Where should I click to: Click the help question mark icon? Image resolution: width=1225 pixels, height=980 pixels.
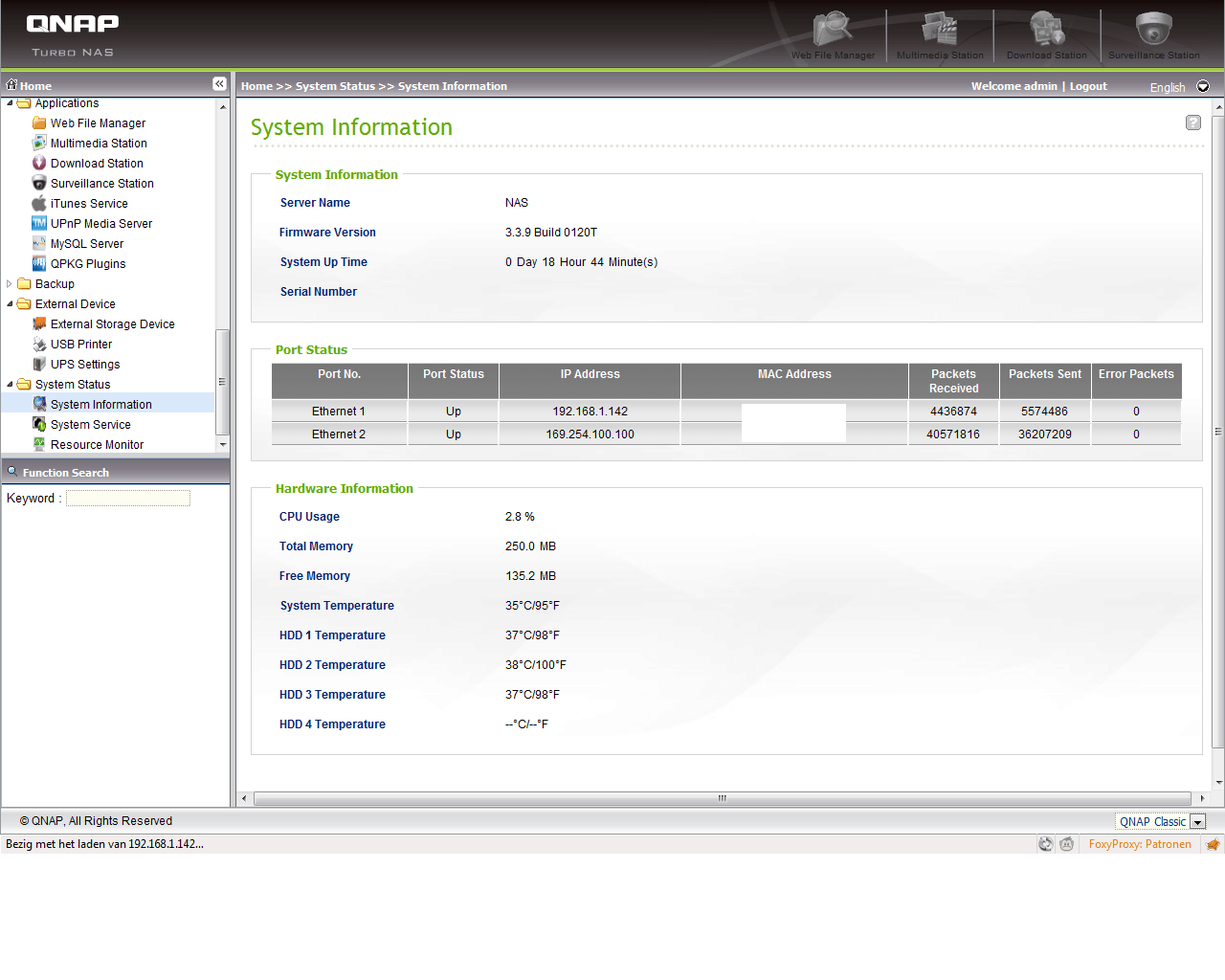[x=1193, y=122]
